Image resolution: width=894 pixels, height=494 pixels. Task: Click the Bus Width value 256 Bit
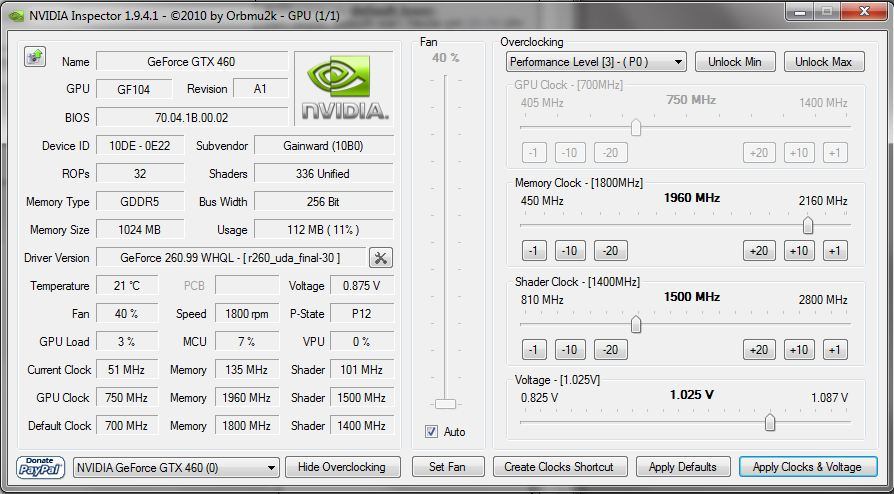323,201
